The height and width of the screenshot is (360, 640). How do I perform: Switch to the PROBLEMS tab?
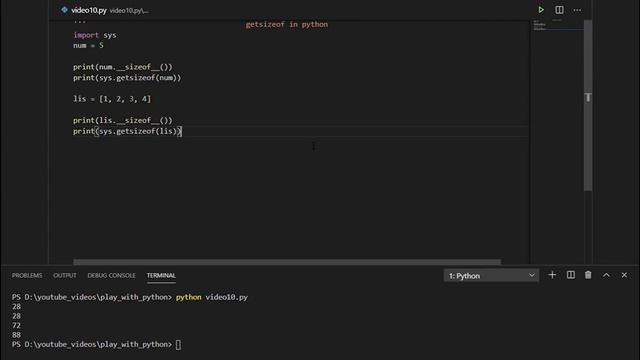click(x=27, y=276)
